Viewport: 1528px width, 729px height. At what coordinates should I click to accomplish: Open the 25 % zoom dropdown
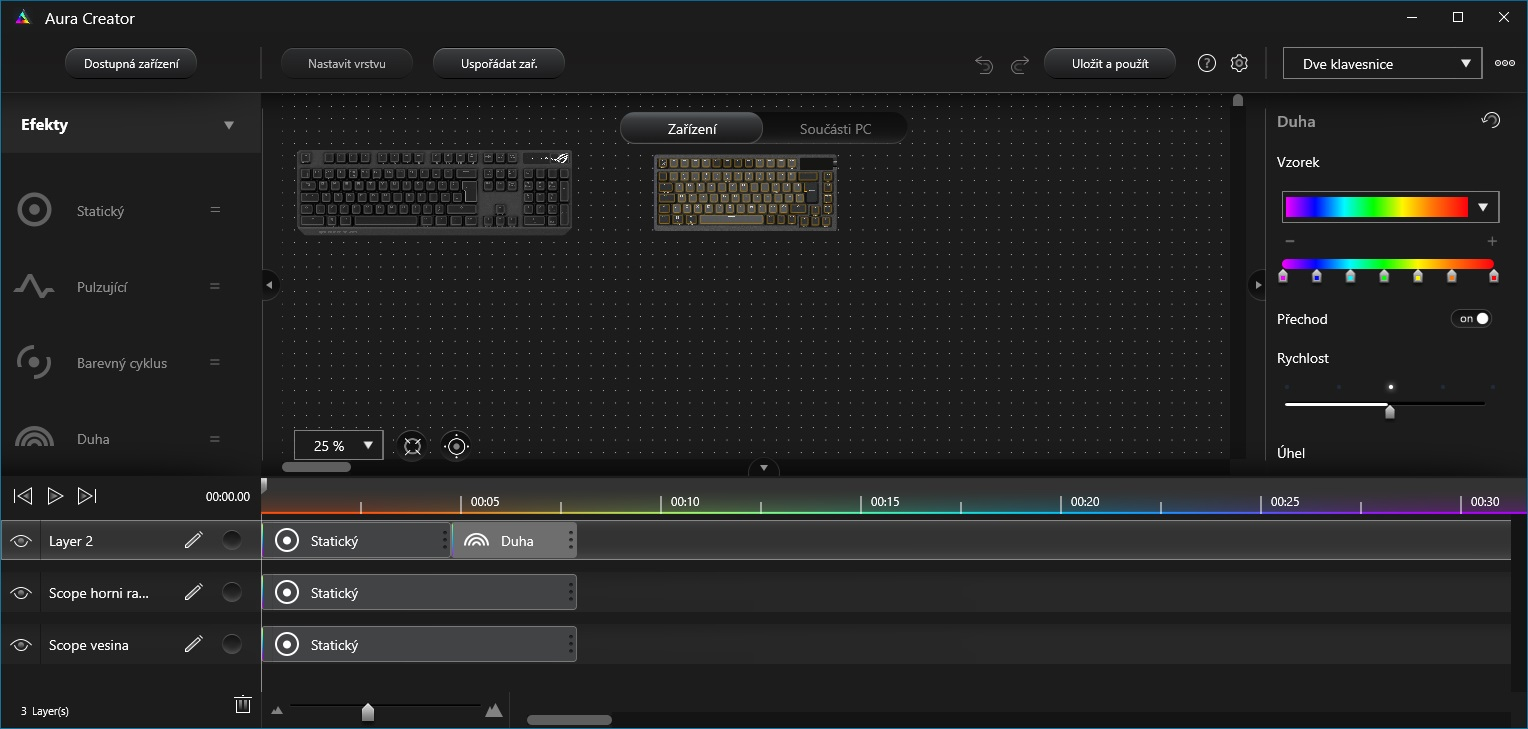tap(338, 446)
